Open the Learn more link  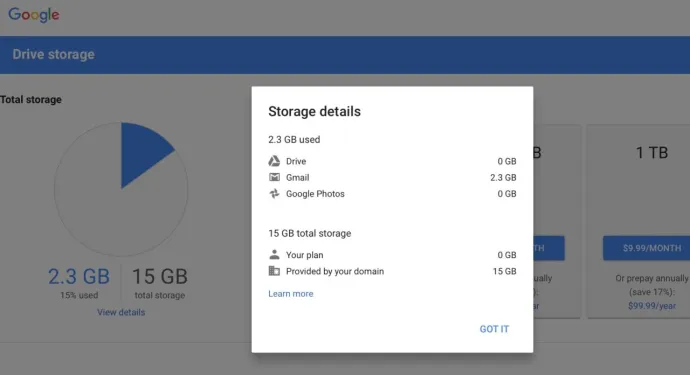coord(291,294)
